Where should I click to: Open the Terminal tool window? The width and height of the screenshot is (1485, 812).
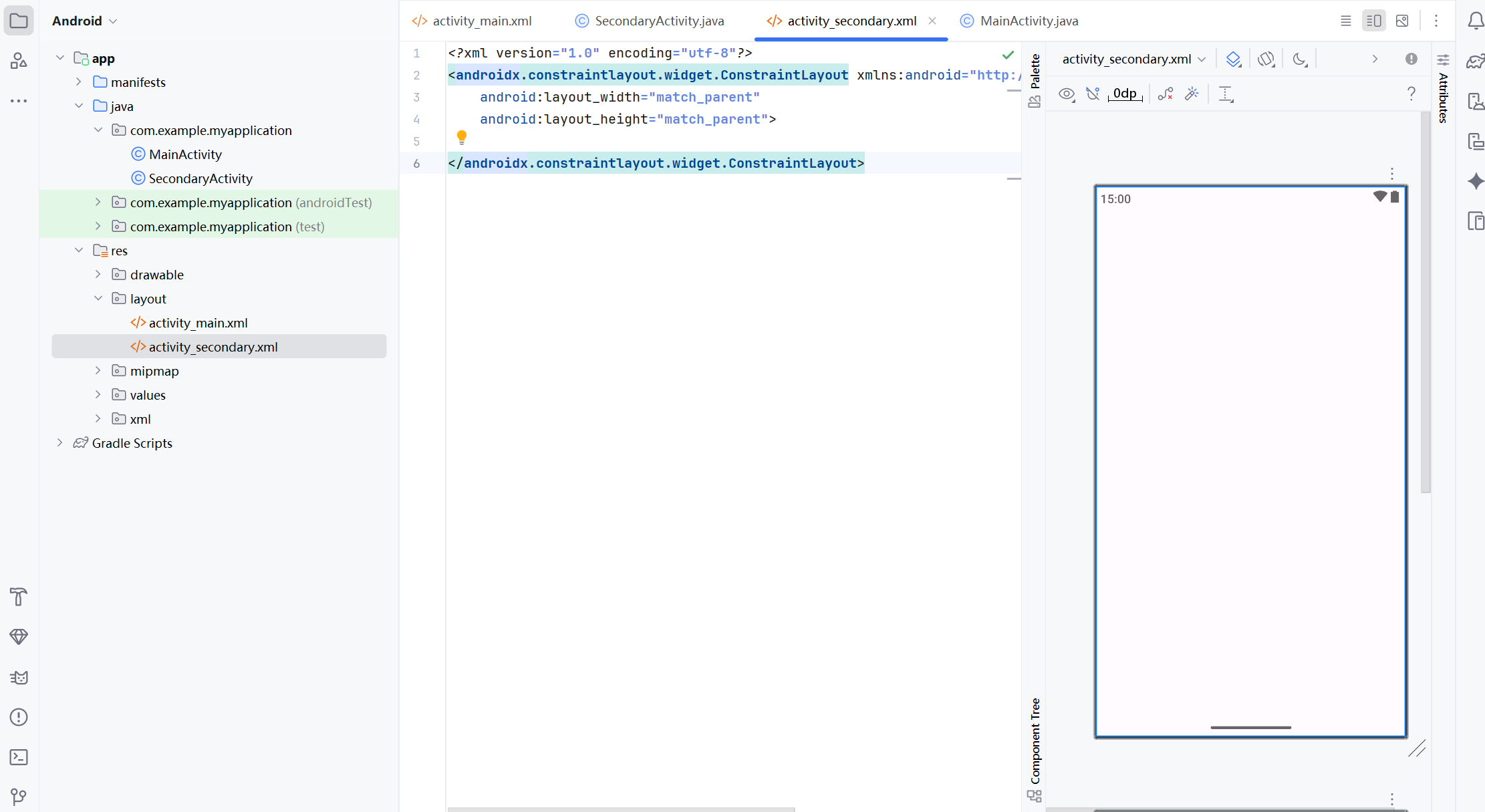(19, 757)
